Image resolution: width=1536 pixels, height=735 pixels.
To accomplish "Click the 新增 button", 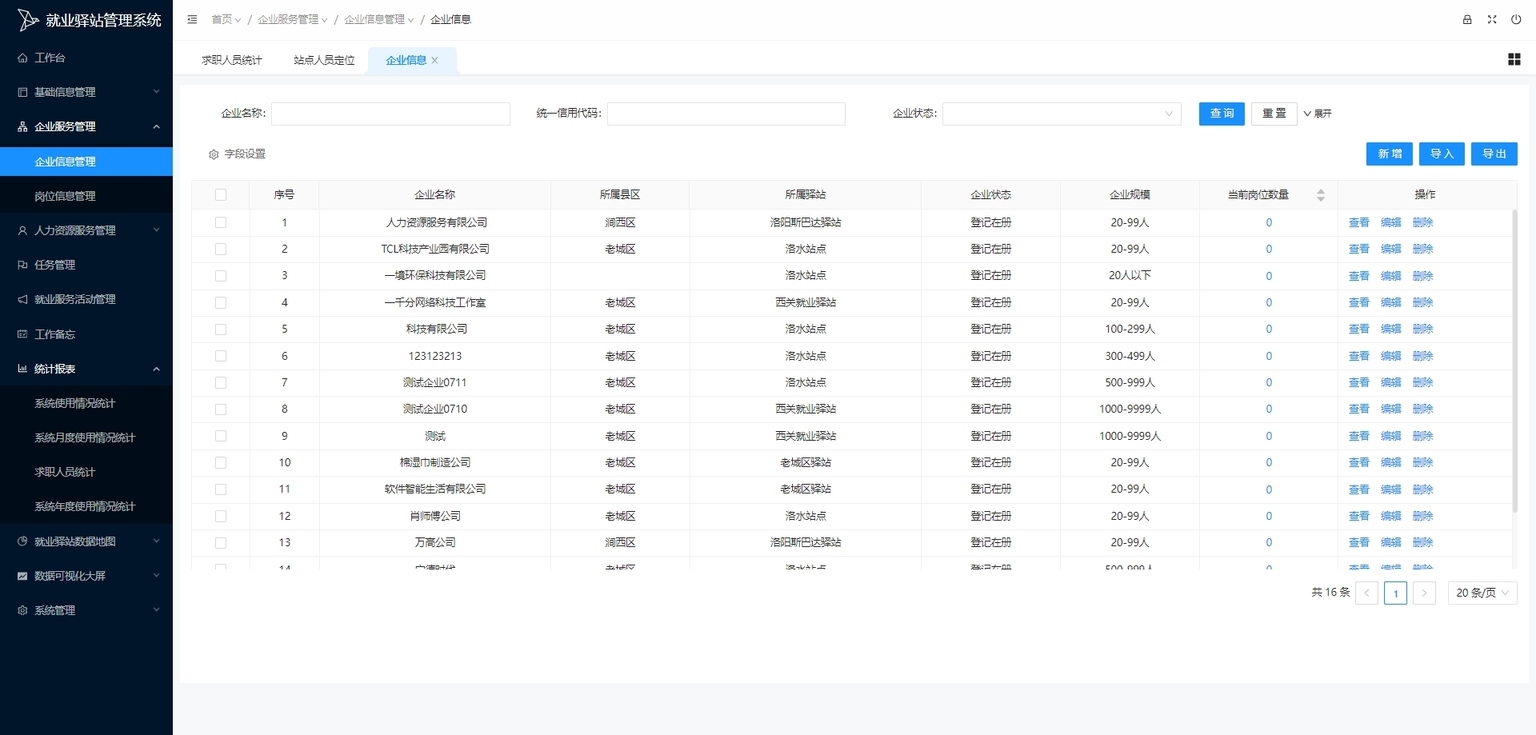I will click(1389, 154).
